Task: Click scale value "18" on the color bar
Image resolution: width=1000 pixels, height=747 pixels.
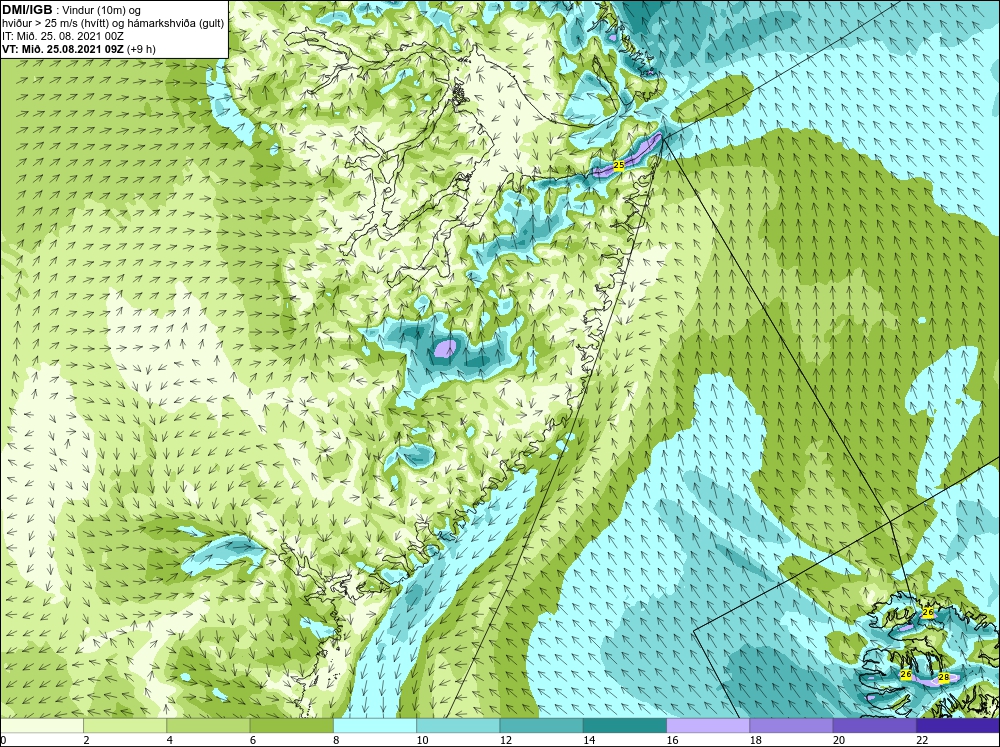Action: (x=756, y=740)
